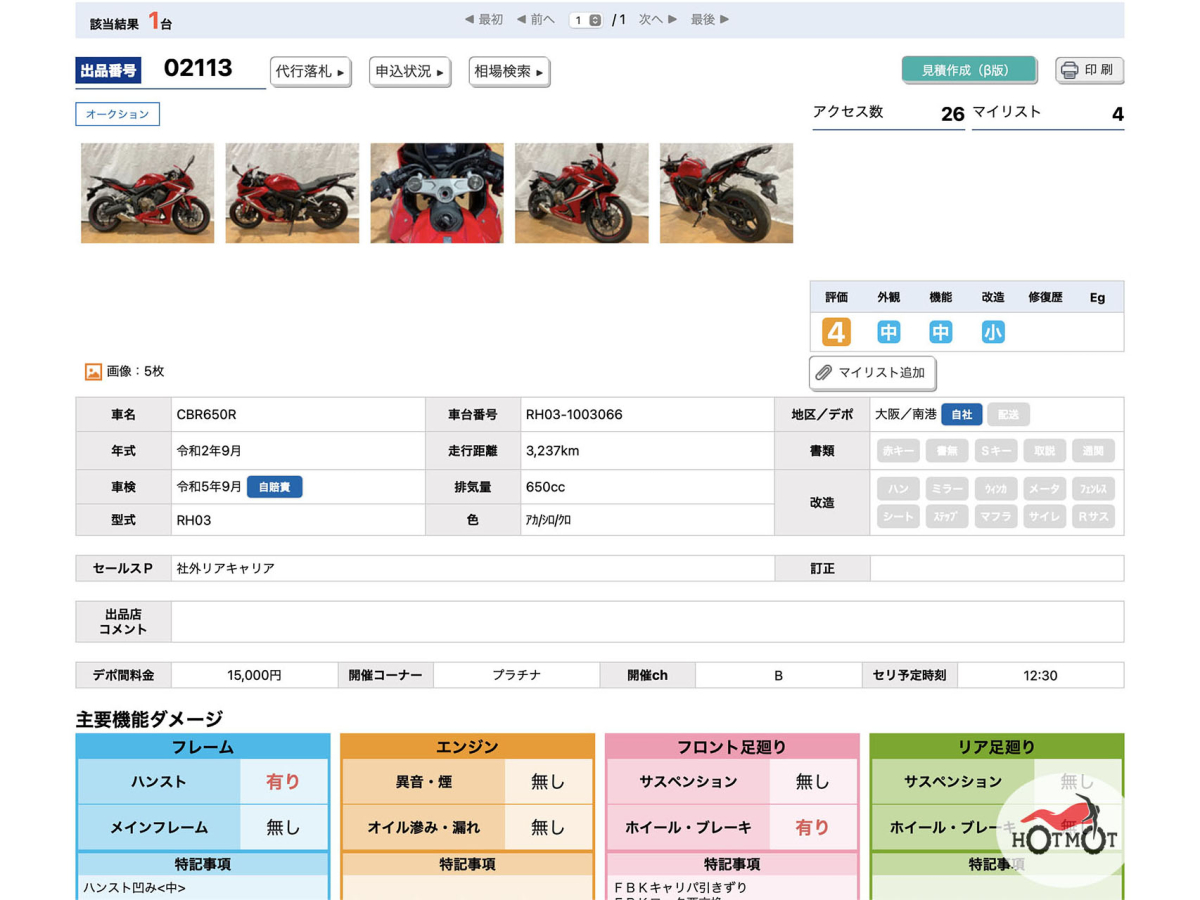Click the image count picture icon
1200x900 pixels.
tap(93, 372)
